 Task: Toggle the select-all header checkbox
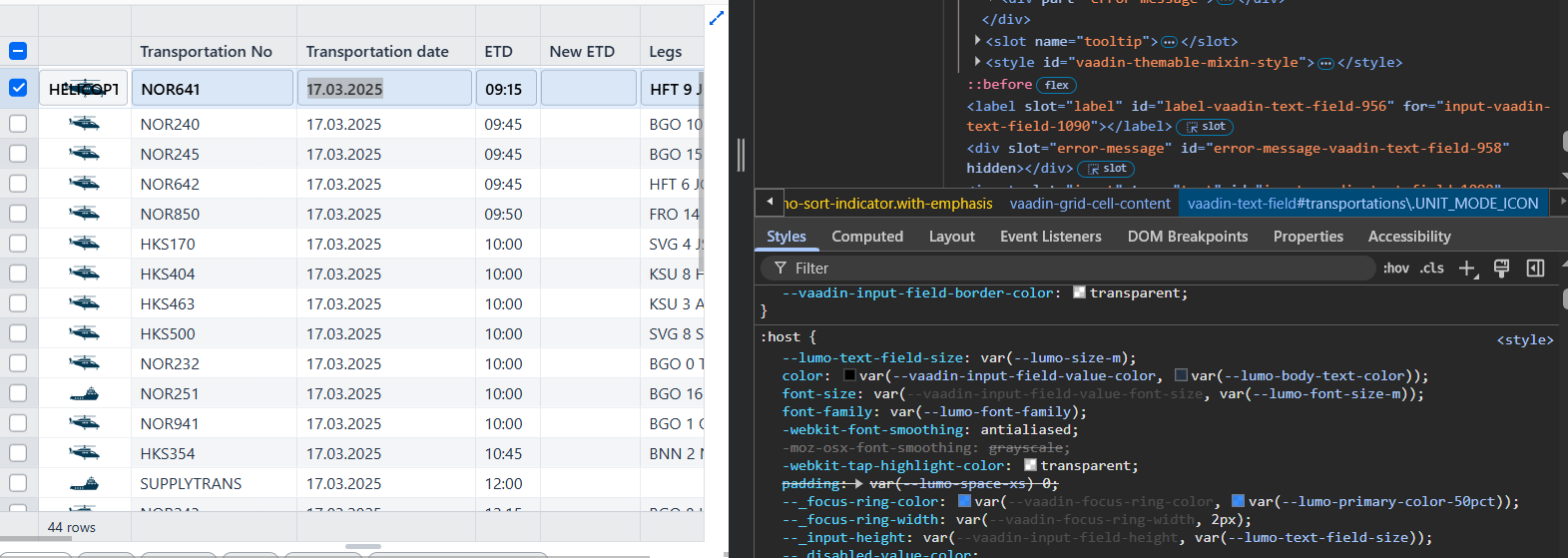18,51
